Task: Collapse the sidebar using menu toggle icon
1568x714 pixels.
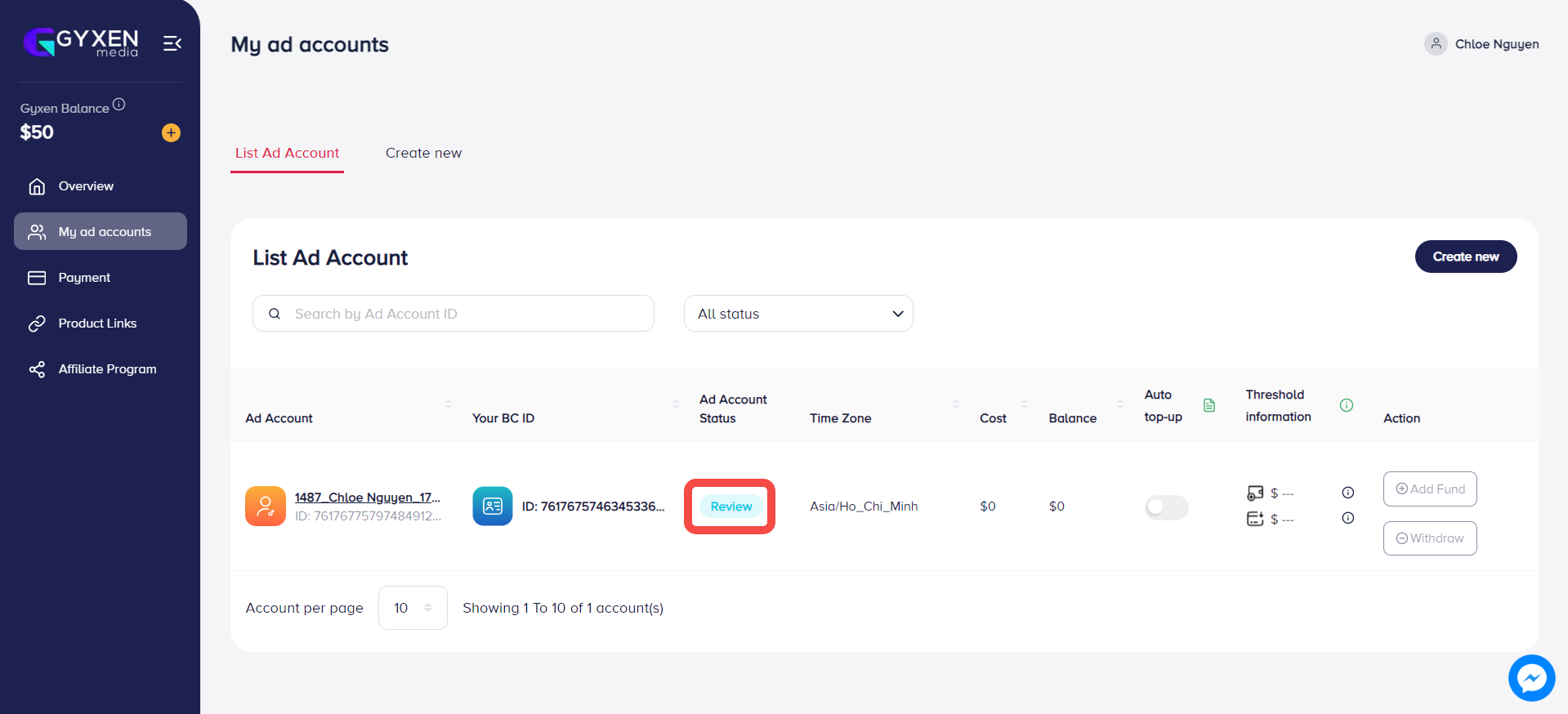Action: (172, 43)
